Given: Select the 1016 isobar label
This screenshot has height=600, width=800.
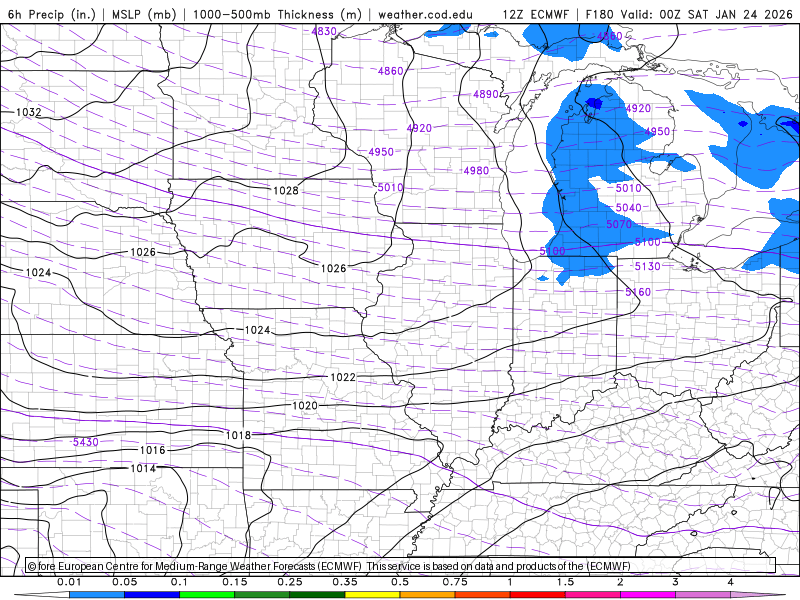Looking at the screenshot, I should tap(153, 449).
